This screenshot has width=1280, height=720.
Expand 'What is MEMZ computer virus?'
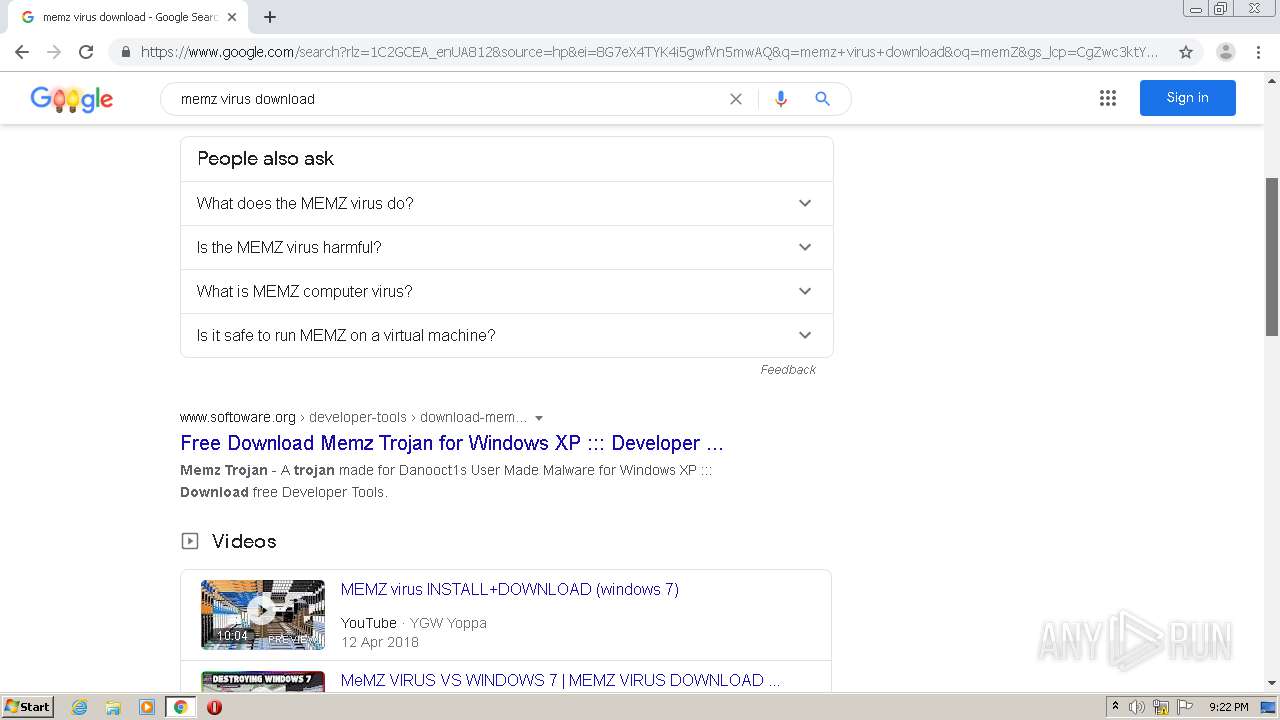[x=507, y=291]
